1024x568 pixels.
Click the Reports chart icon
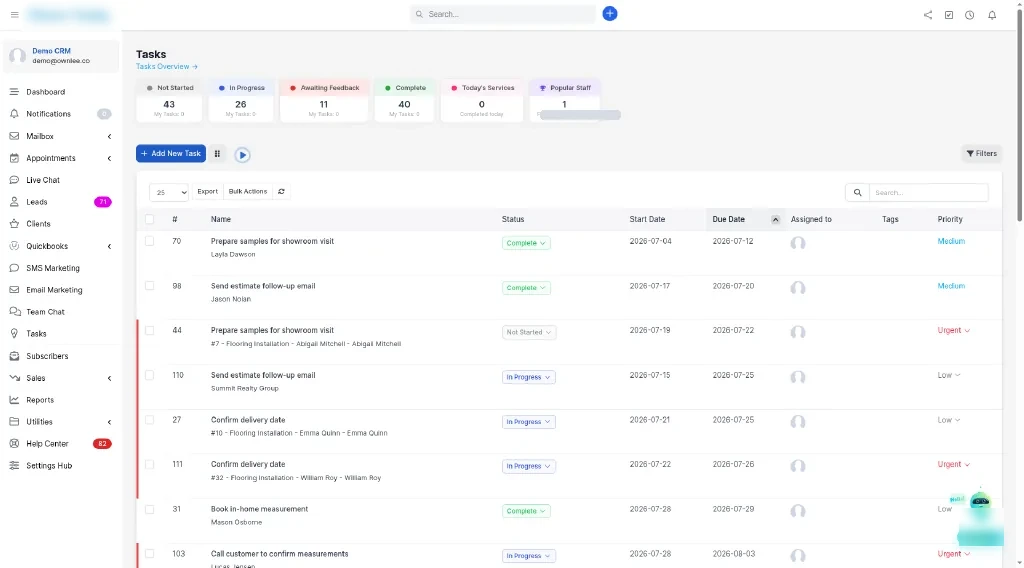pyautogui.click(x=14, y=400)
